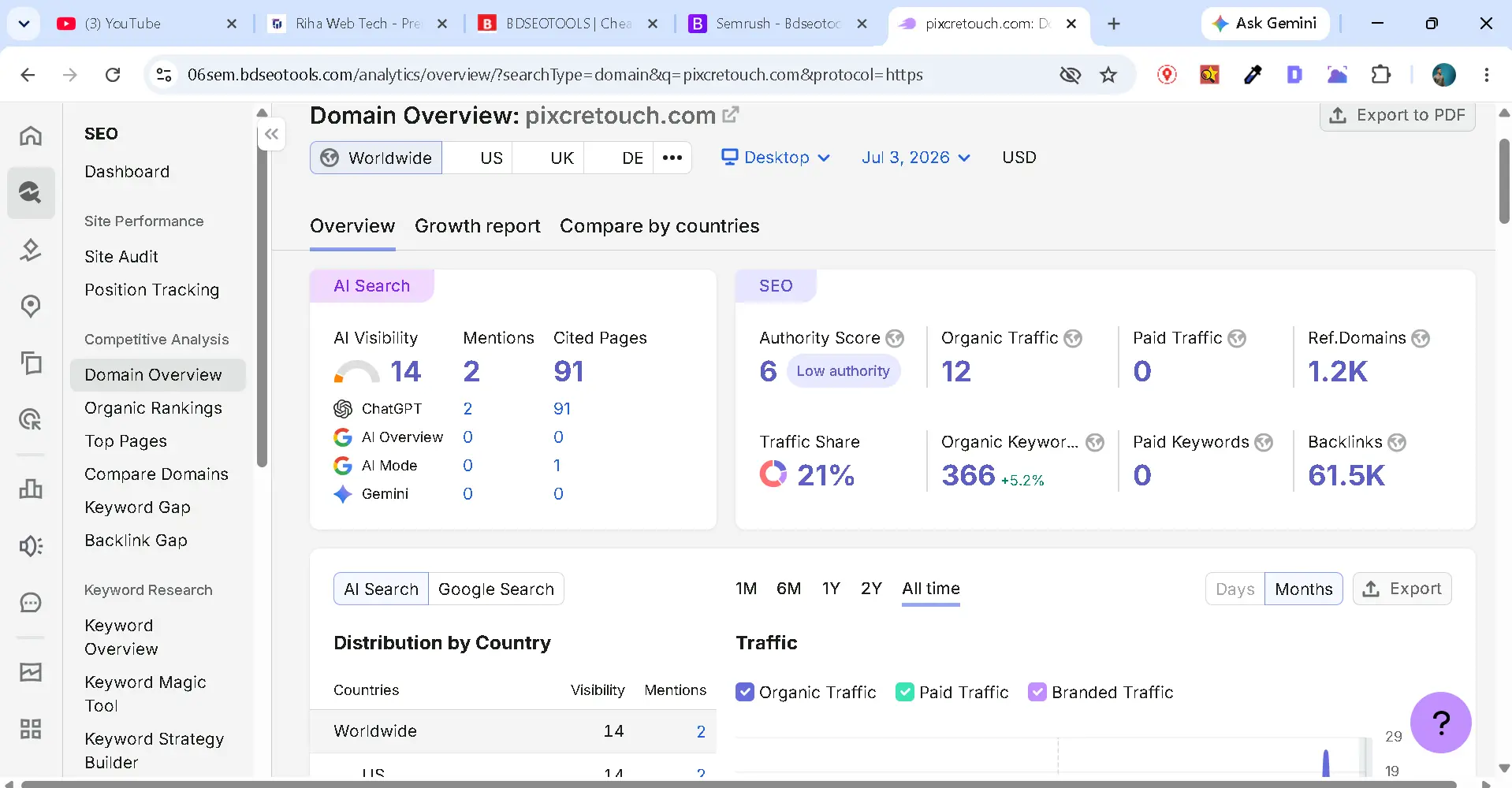Open Site Audit in sidebar

pyautogui.click(x=121, y=257)
